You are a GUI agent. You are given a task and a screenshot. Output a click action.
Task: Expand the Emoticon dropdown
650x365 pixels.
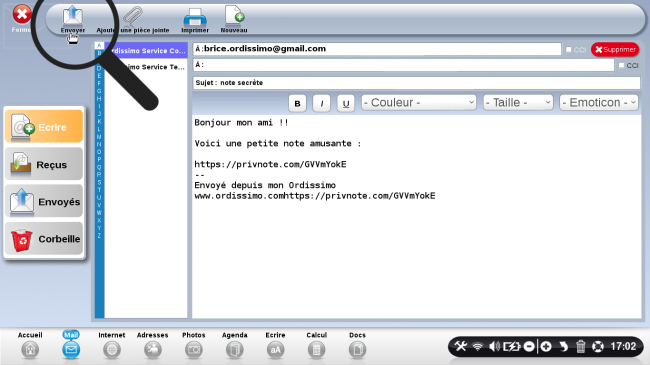599,102
